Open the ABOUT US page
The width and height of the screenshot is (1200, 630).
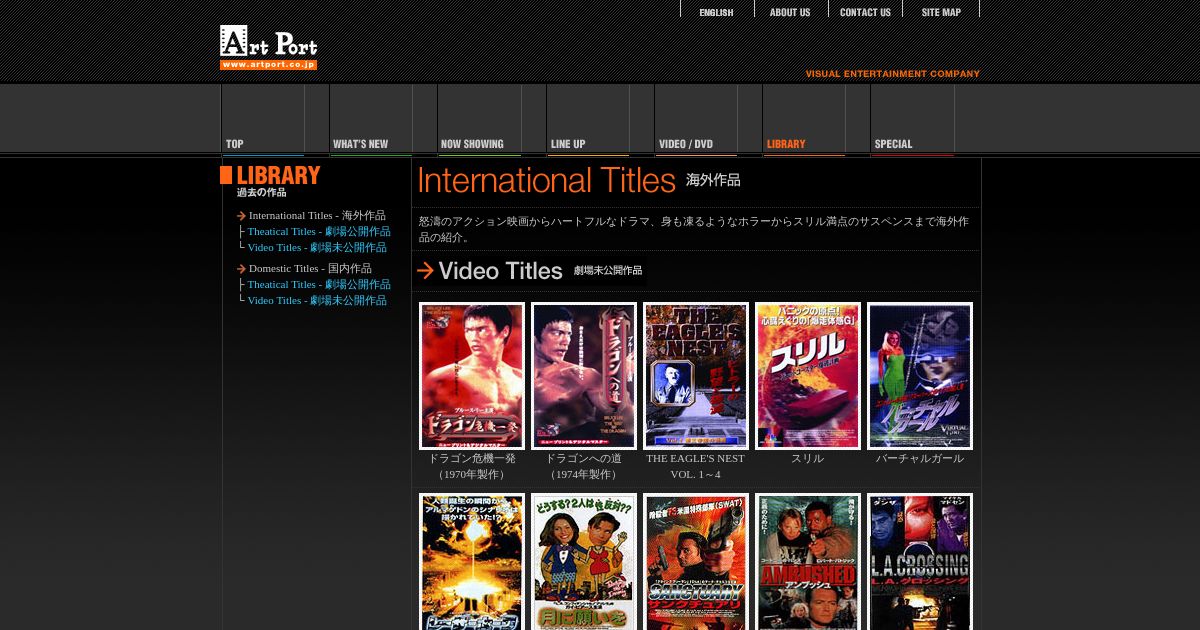790,12
